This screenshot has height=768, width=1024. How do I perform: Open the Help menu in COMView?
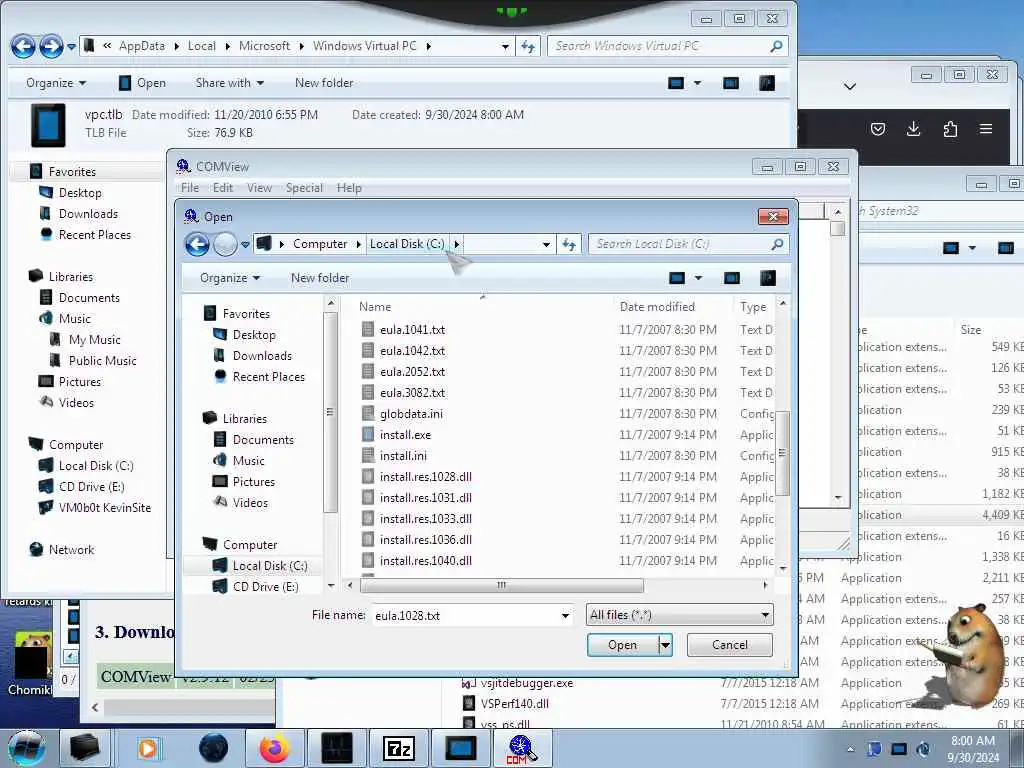point(349,188)
